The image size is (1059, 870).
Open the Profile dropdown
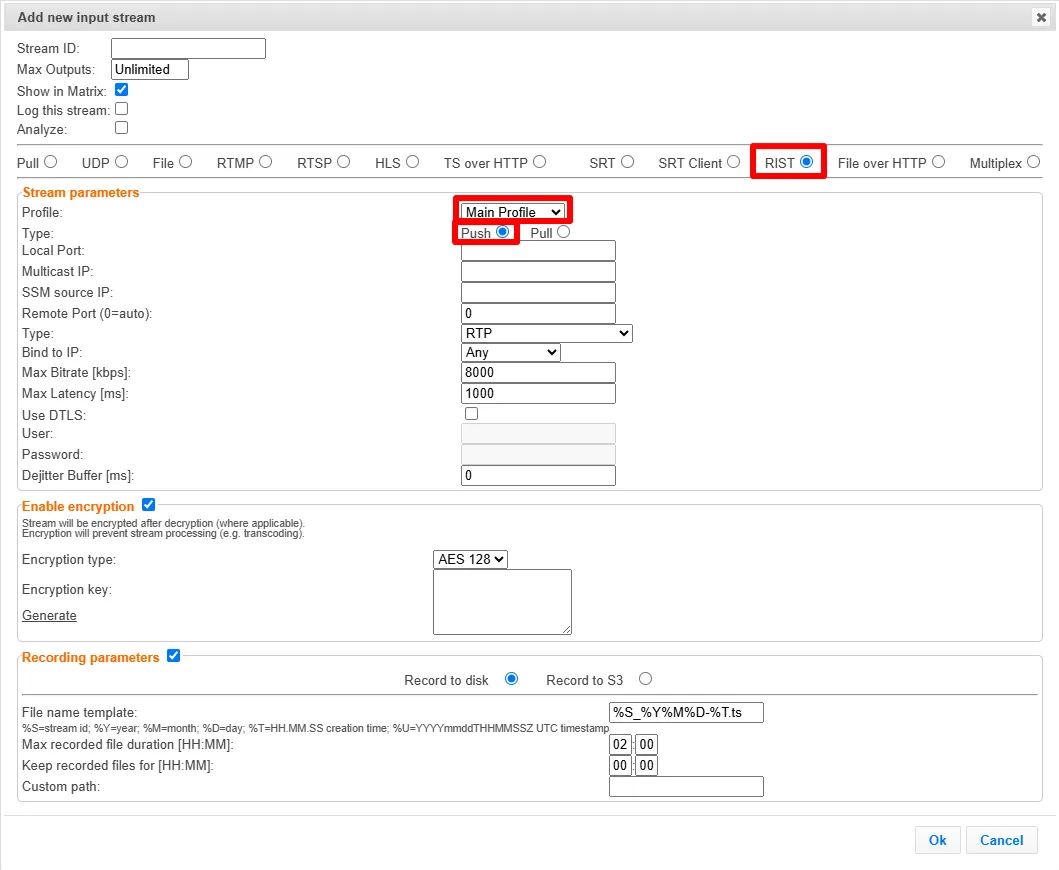(x=513, y=212)
